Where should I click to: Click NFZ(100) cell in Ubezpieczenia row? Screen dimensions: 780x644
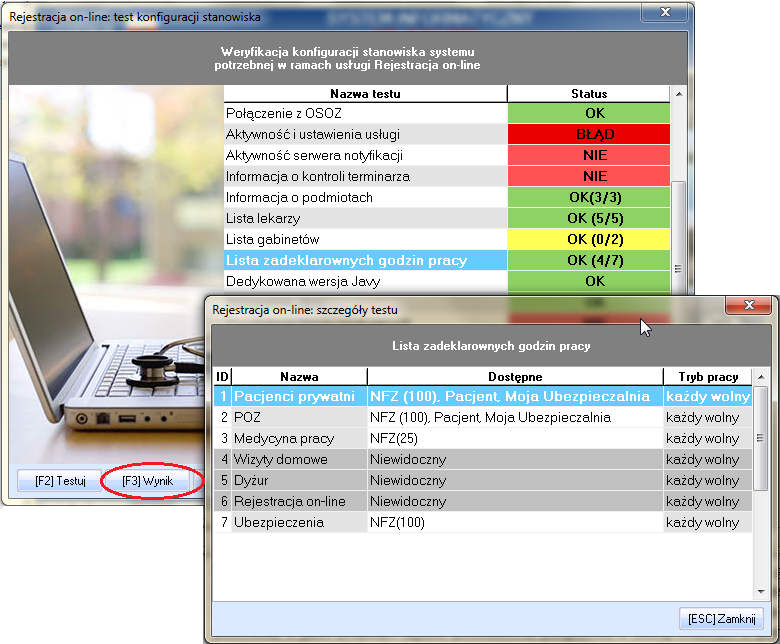point(515,522)
